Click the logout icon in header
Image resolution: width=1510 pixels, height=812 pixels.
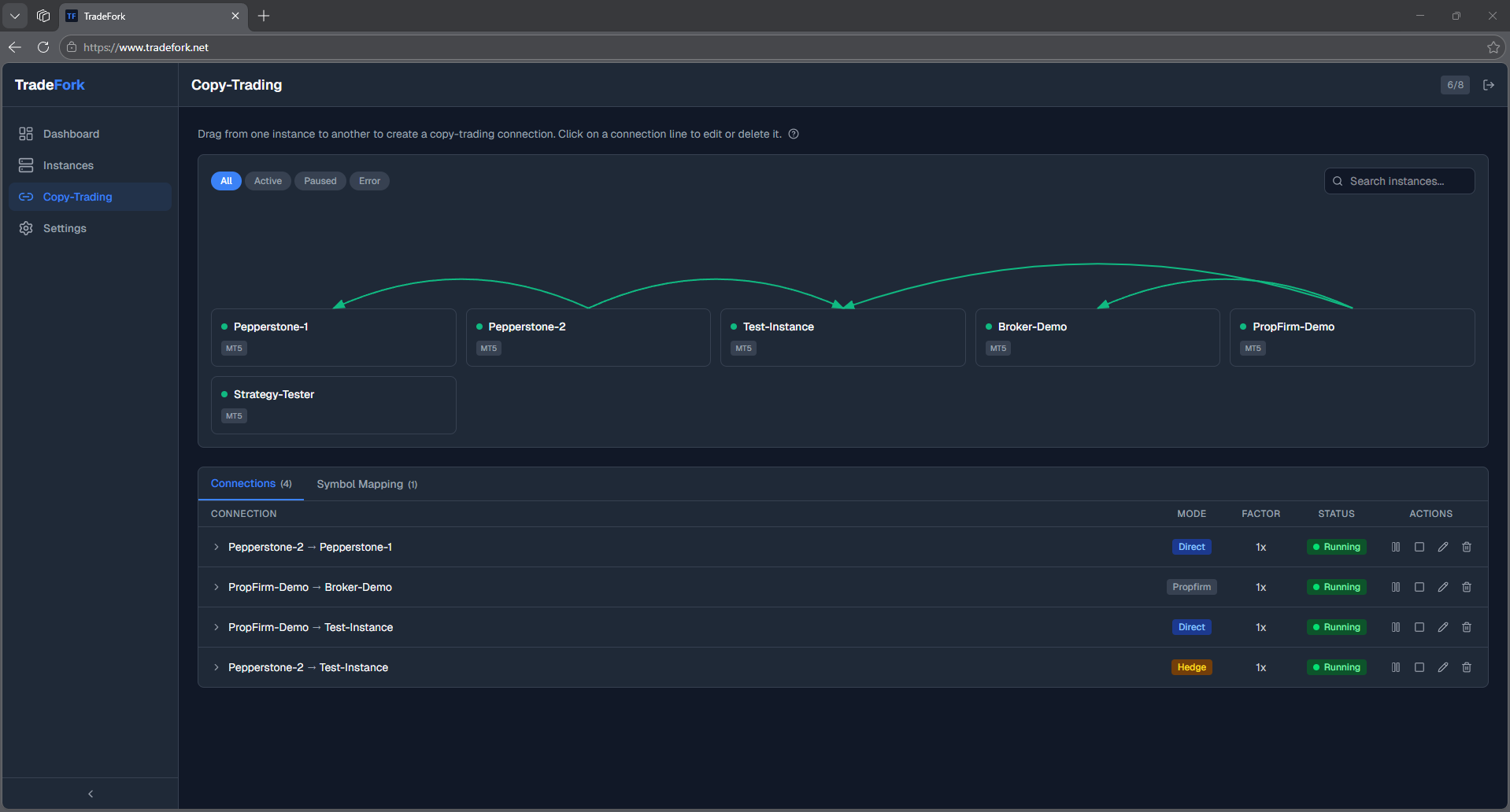pos(1489,85)
